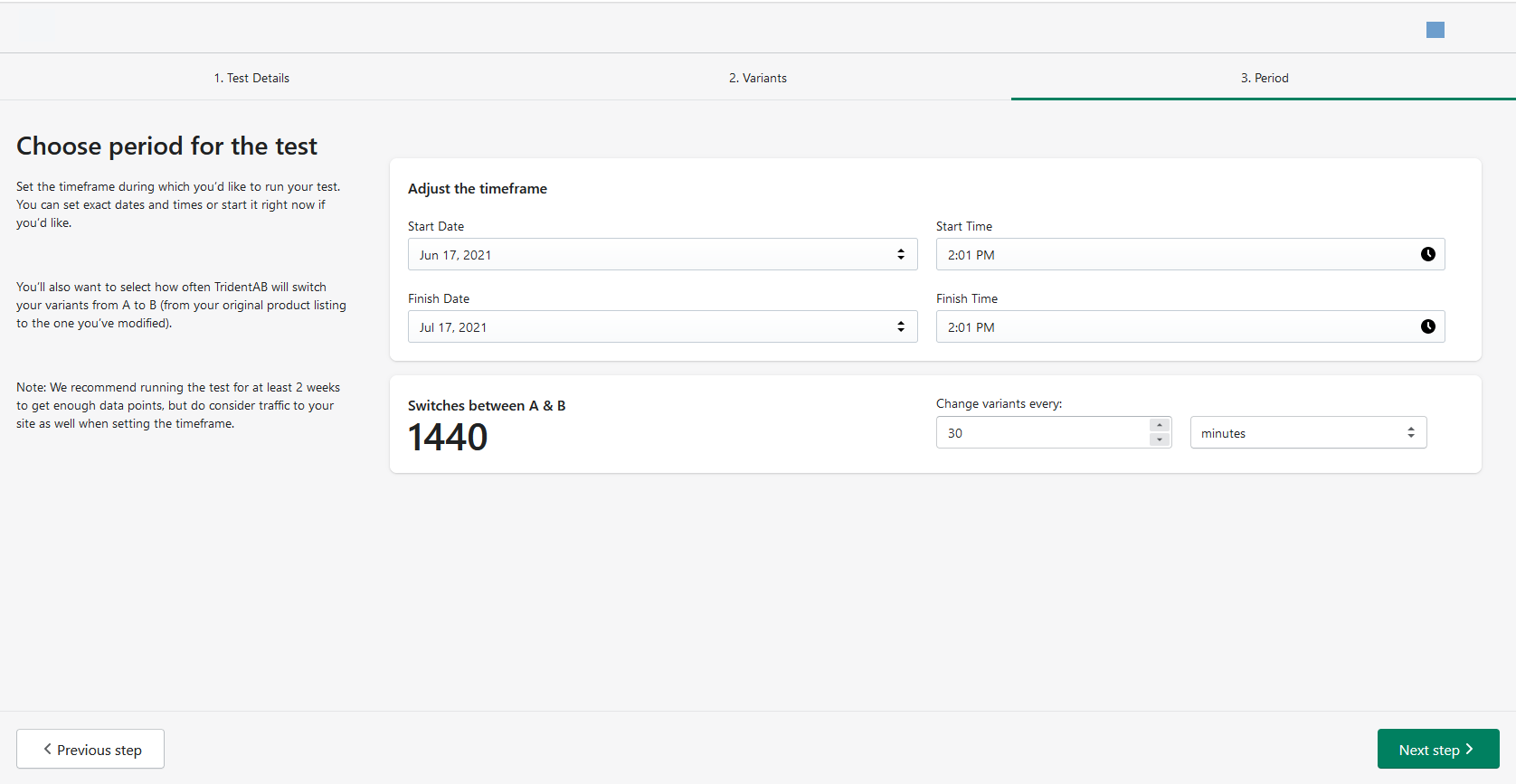Increase the change variants interval value
Viewport: 1516px width, 784px height.
(x=1160, y=425)
